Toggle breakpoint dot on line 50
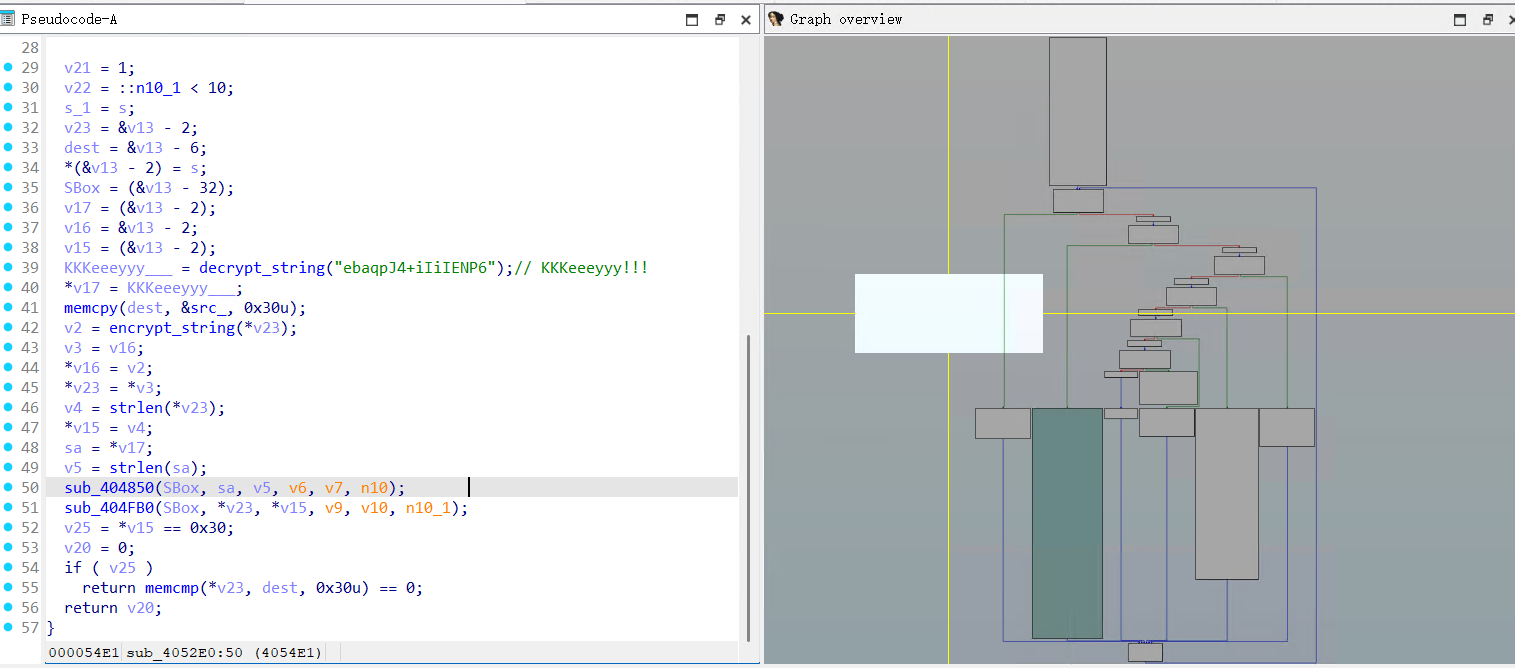This screenshot has height=668, width=1515. 9,487
